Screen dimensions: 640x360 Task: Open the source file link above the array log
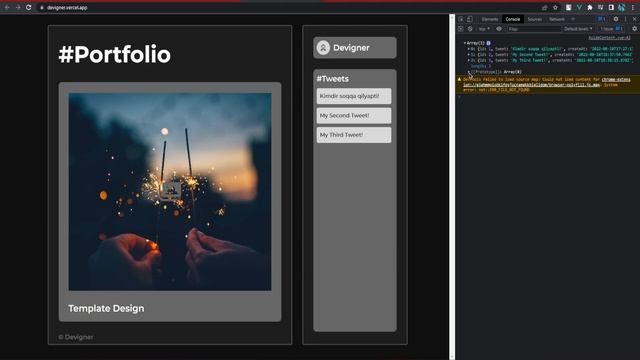tap(609, 38)
